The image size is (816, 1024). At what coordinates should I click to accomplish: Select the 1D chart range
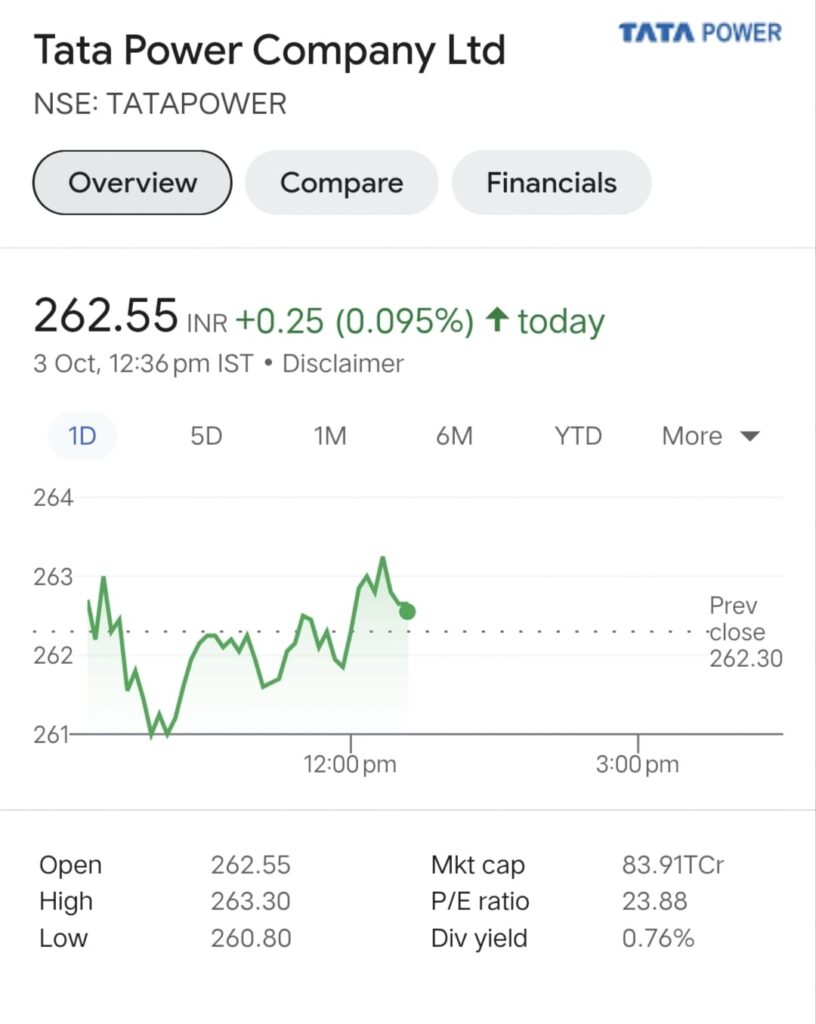(82, 436)
